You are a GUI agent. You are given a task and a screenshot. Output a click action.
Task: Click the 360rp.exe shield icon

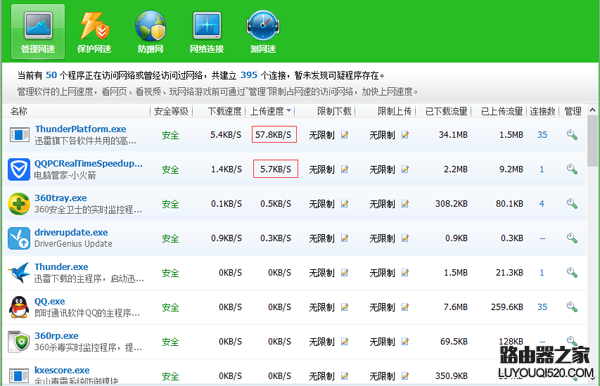pyautogui.click(x=19, y=341)
